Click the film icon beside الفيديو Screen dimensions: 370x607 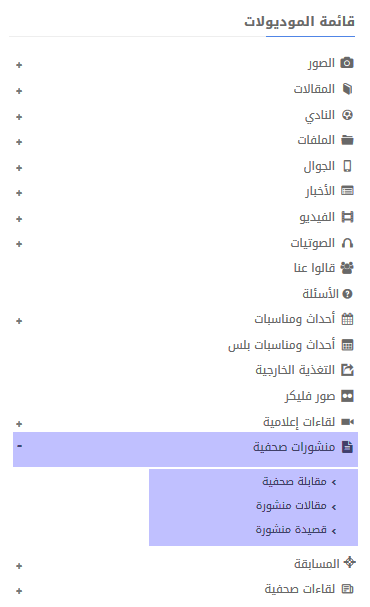tap(348, 217)
